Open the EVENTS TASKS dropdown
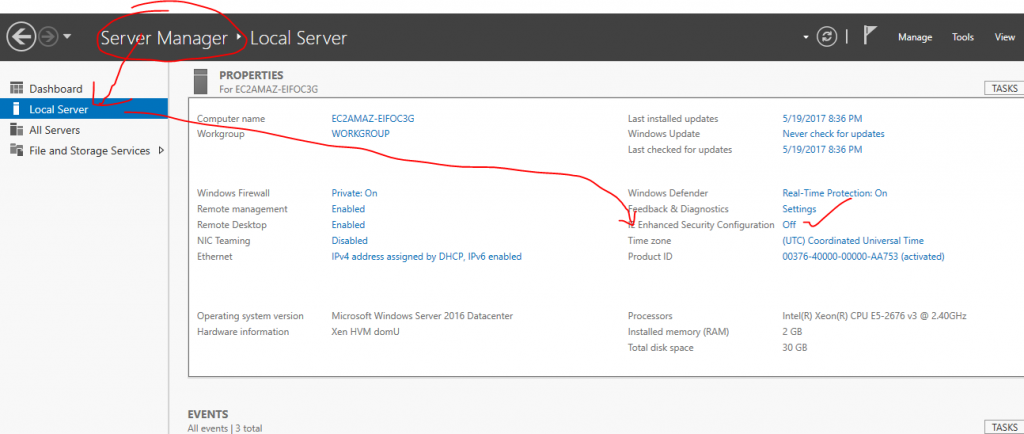The height and width of the screenshot is (434, 1024). click(1003, 427)
